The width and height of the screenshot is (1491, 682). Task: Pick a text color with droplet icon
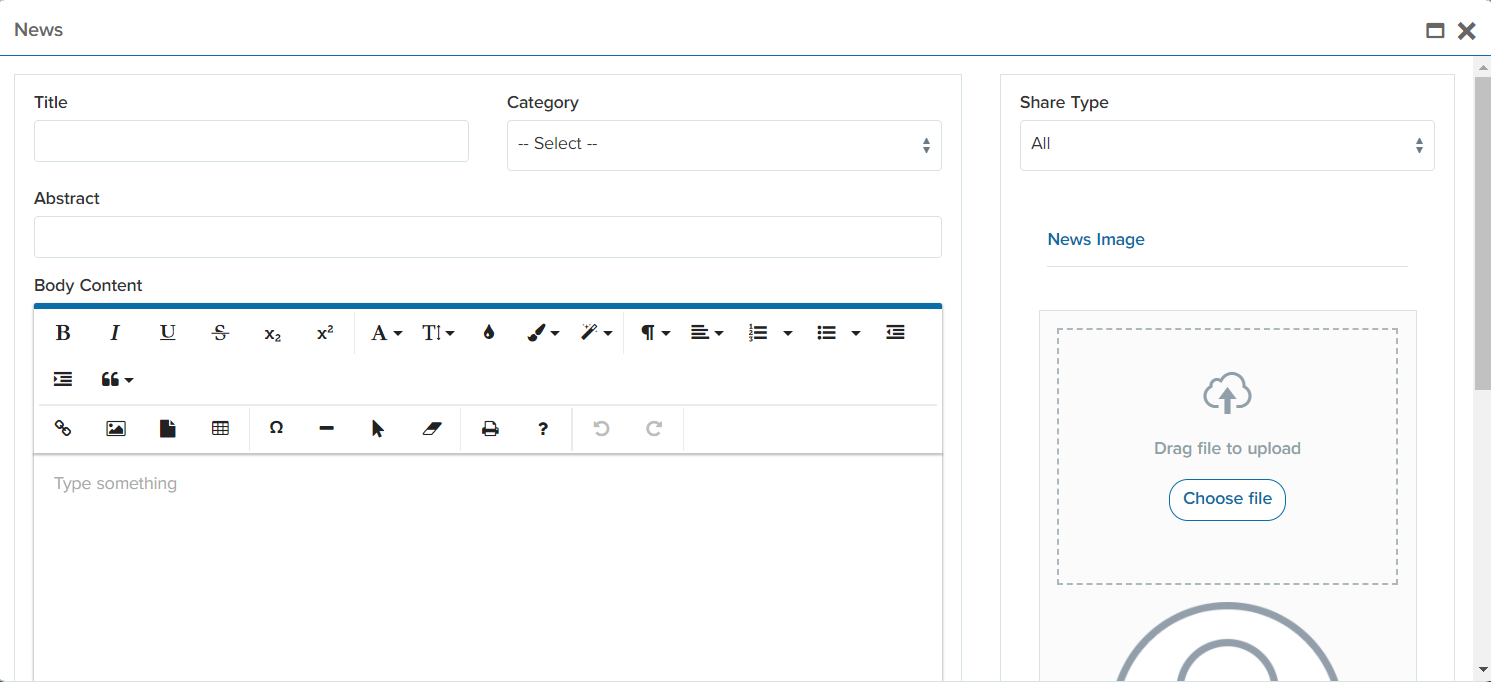[x=488, y=333]
